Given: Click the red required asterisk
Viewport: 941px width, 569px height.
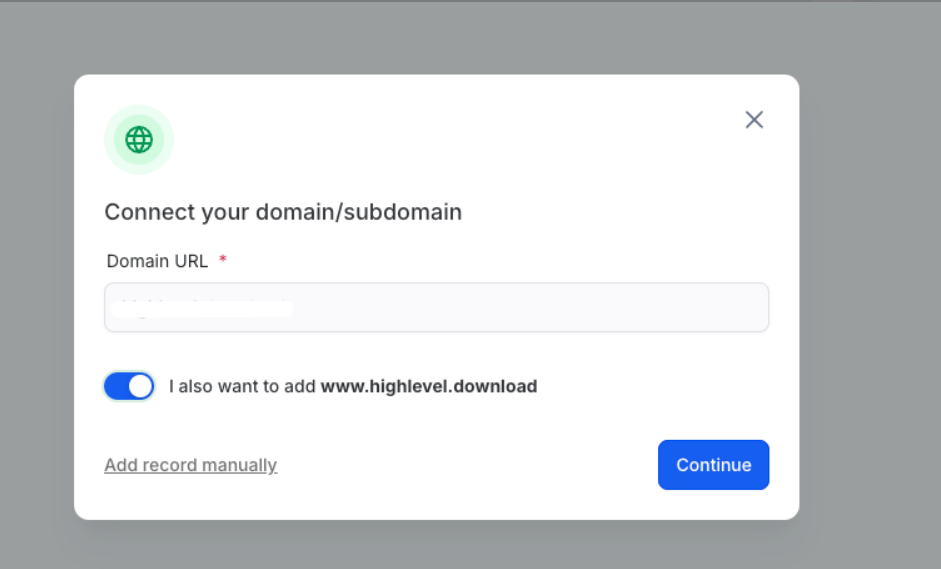Looking at the screenshot, I should pyautogui.click(x=223, y=261).
